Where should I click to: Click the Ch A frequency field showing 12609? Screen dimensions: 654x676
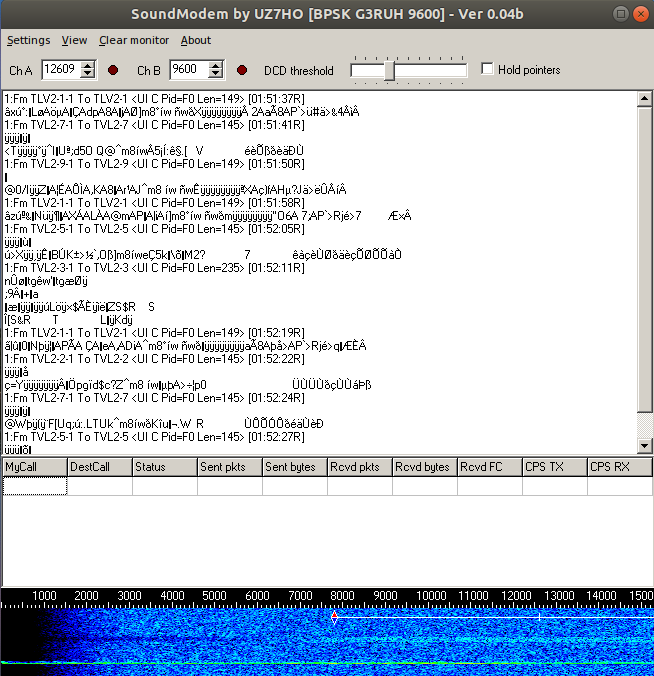click(x=61, y=69)
